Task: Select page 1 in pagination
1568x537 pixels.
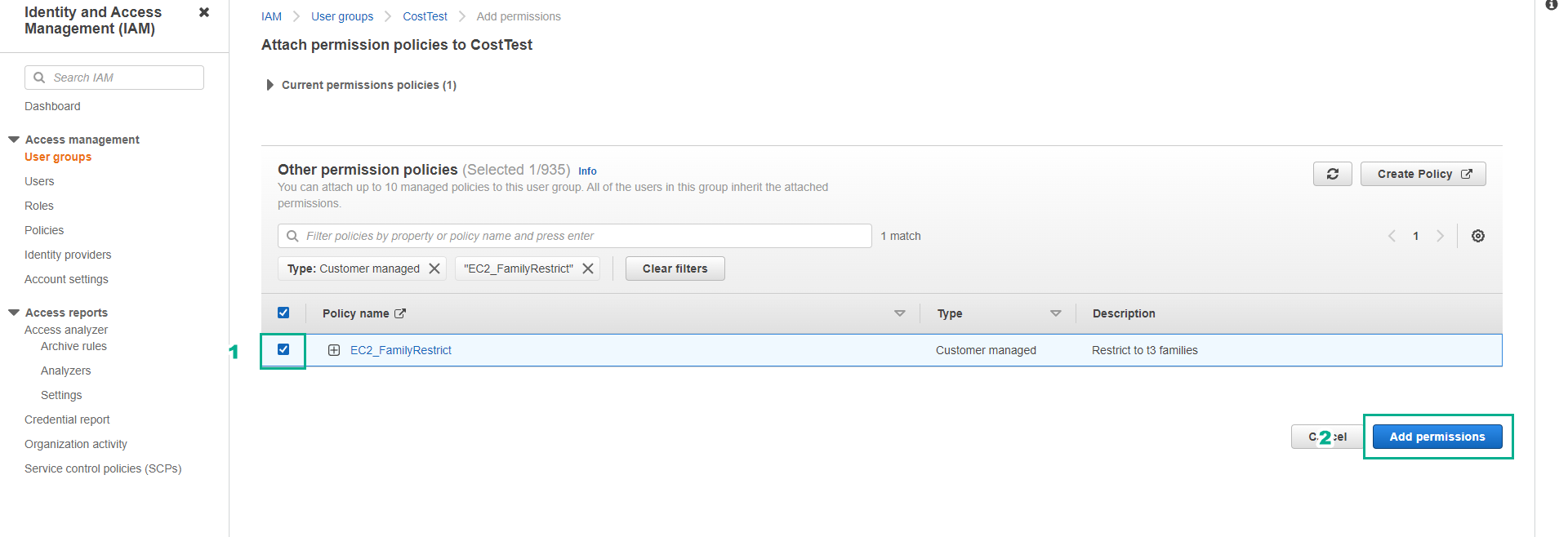Action: [x=1416, y=236]
